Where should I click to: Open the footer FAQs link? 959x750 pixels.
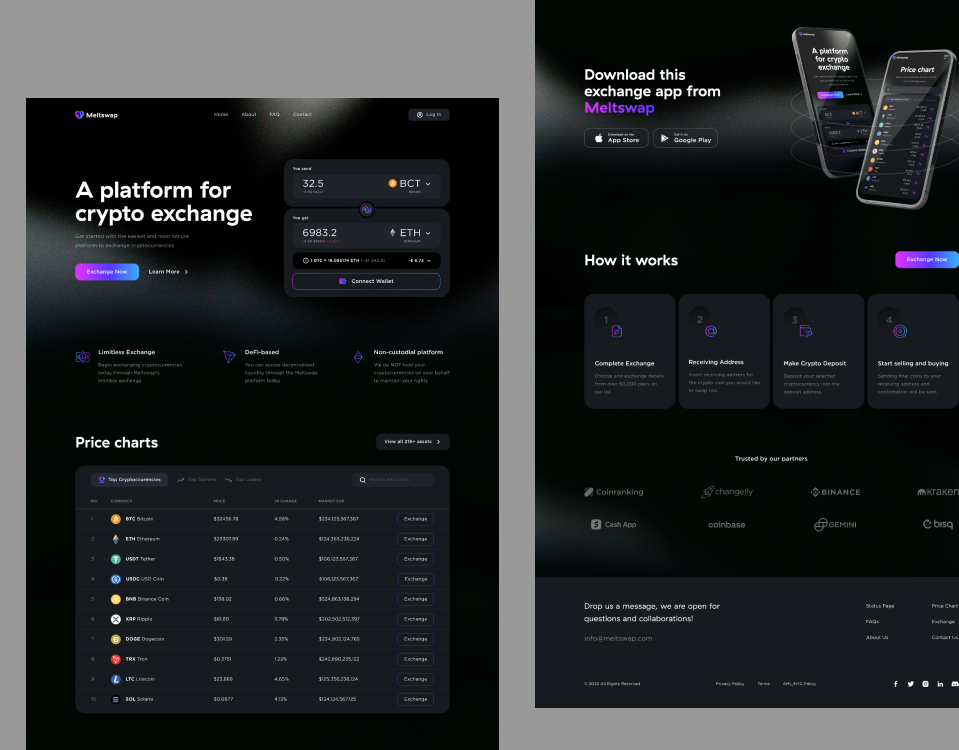pos(872,622)
